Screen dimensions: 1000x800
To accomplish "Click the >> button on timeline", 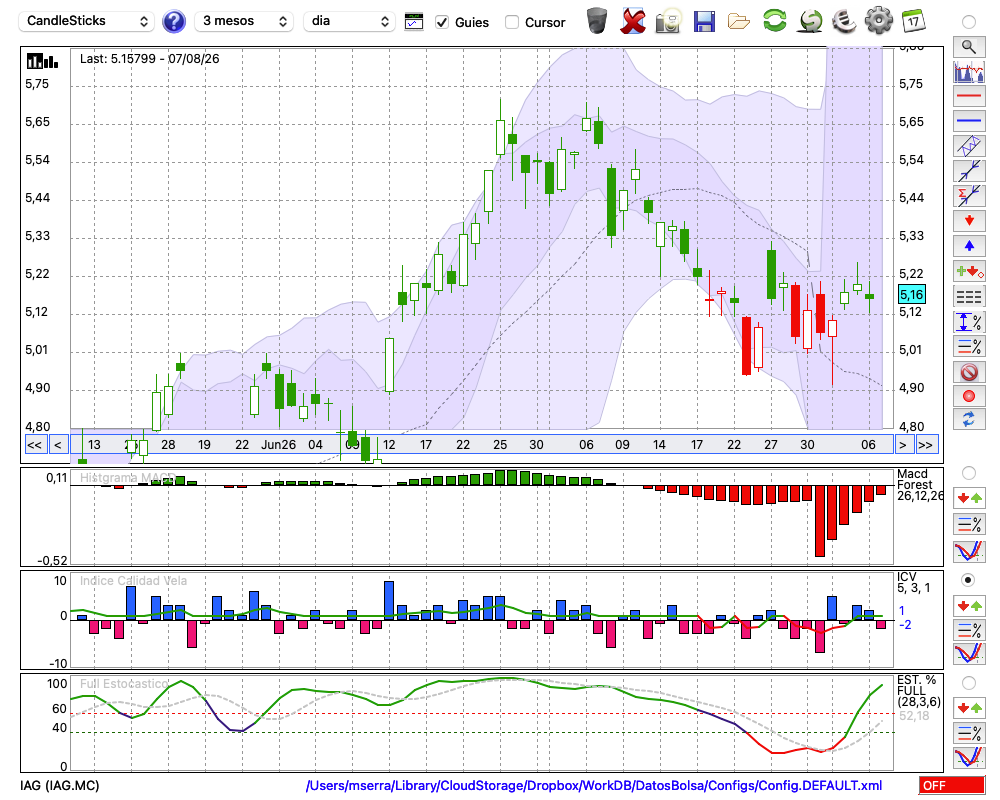I will (x=925, y=445).
